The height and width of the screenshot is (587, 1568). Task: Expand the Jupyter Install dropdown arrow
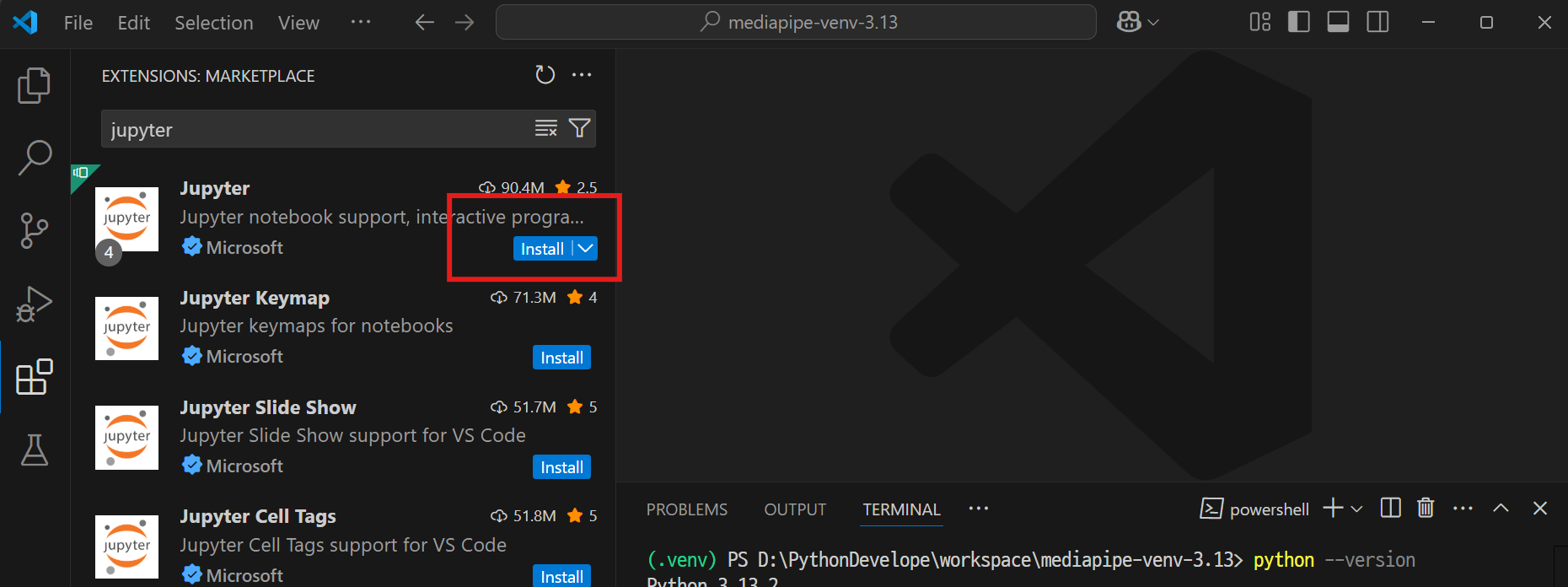(586, 248)
